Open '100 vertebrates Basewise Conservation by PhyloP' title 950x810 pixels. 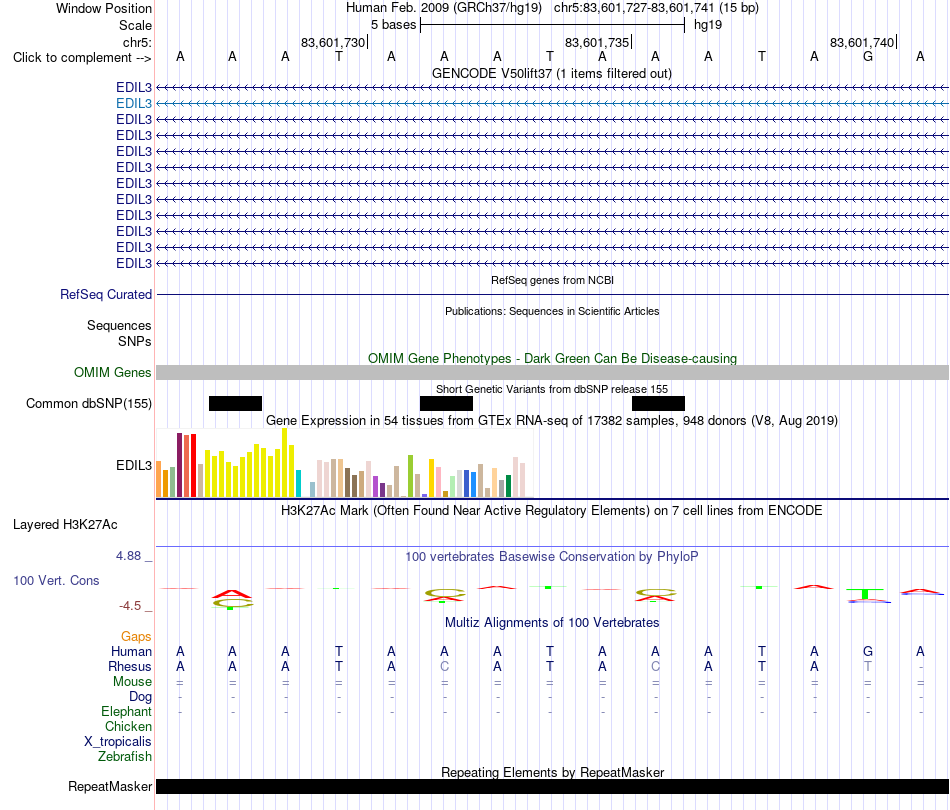[552, 556]
